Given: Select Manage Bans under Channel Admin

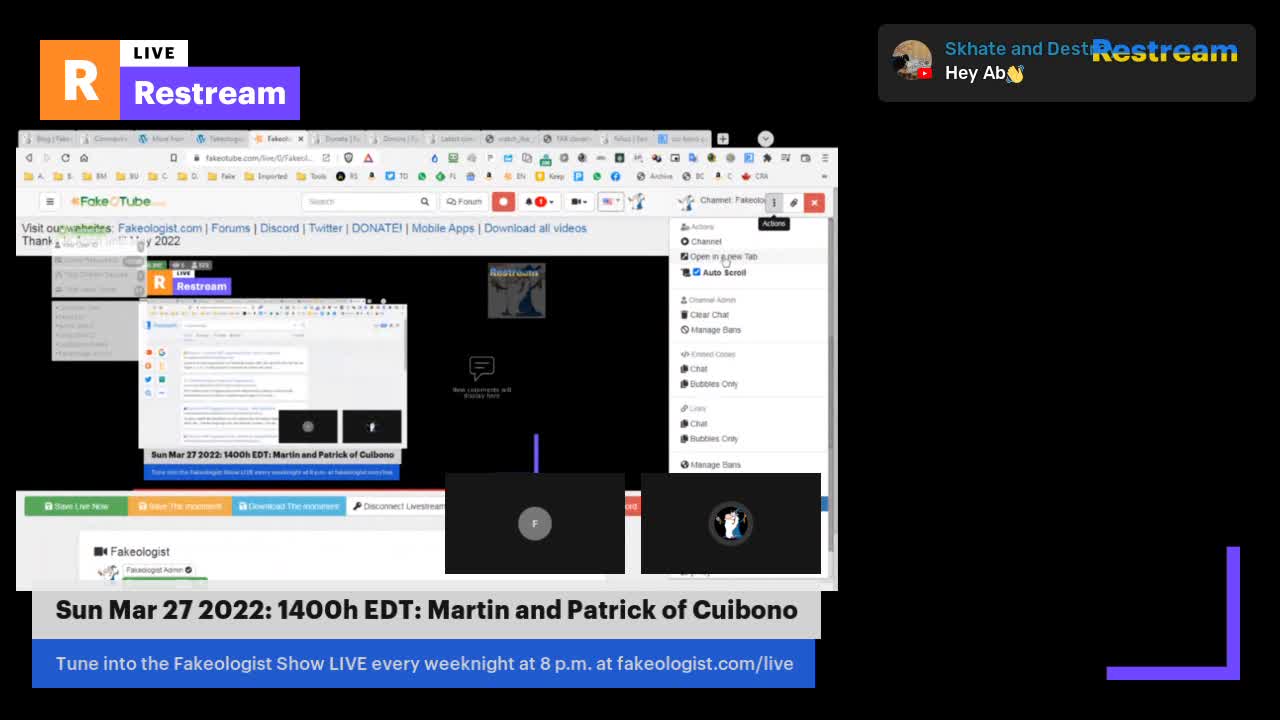Looking at the screenshot, I should pyautogui.click(x=711, y=330).
